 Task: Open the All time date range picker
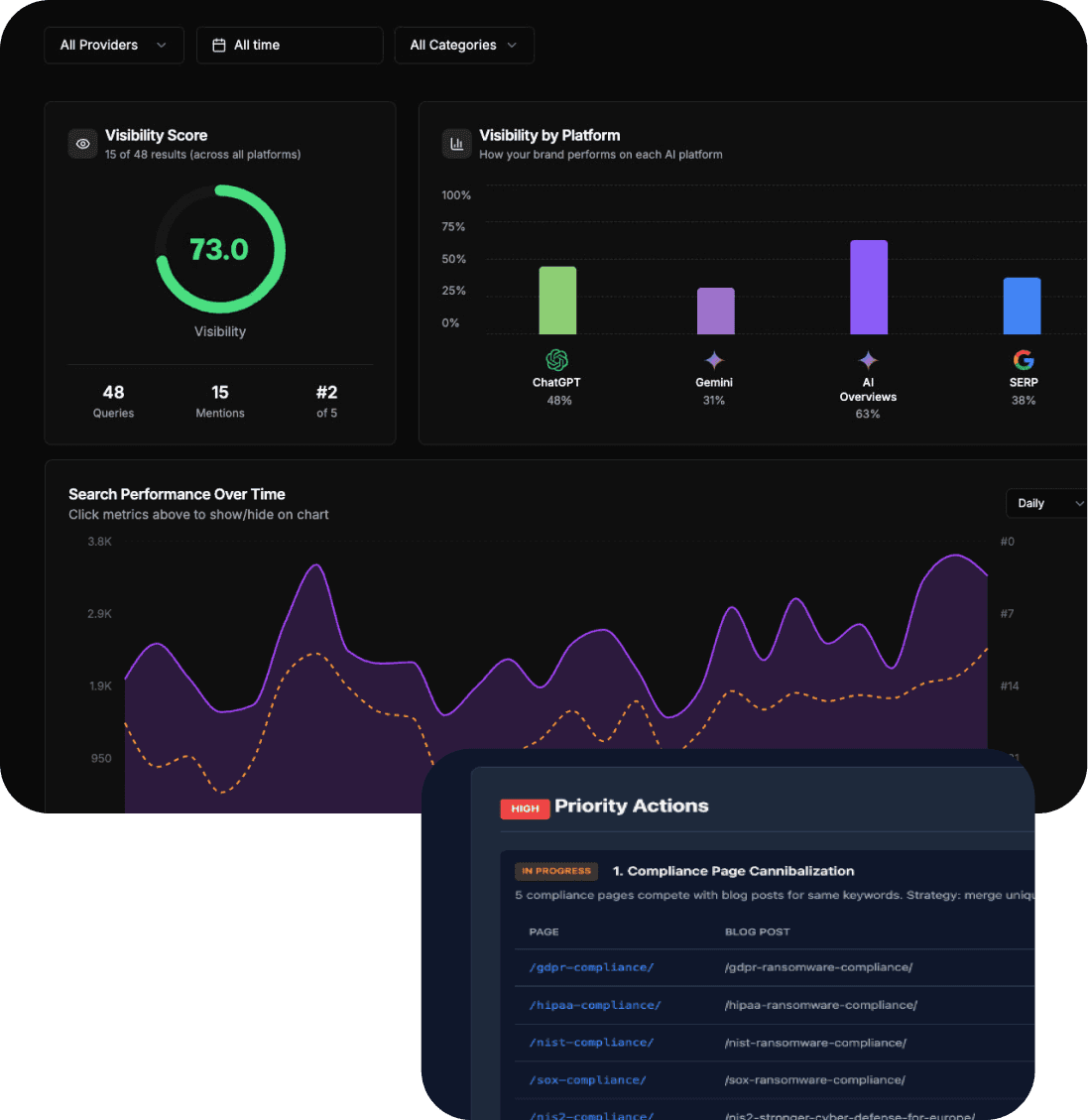290,46
